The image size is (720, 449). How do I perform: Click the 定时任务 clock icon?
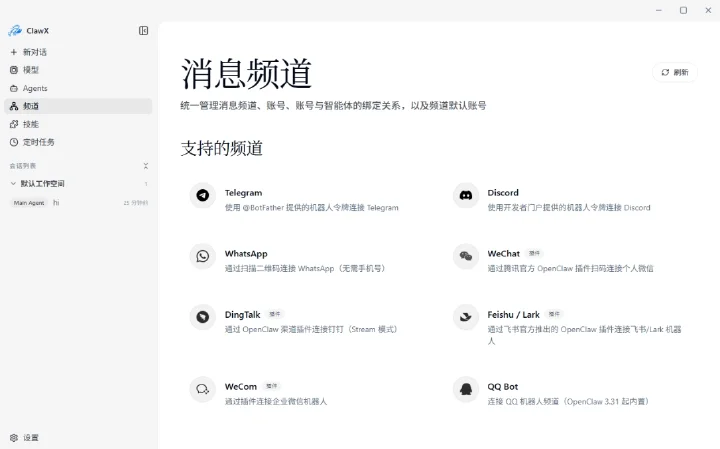(x=14, y=142)
